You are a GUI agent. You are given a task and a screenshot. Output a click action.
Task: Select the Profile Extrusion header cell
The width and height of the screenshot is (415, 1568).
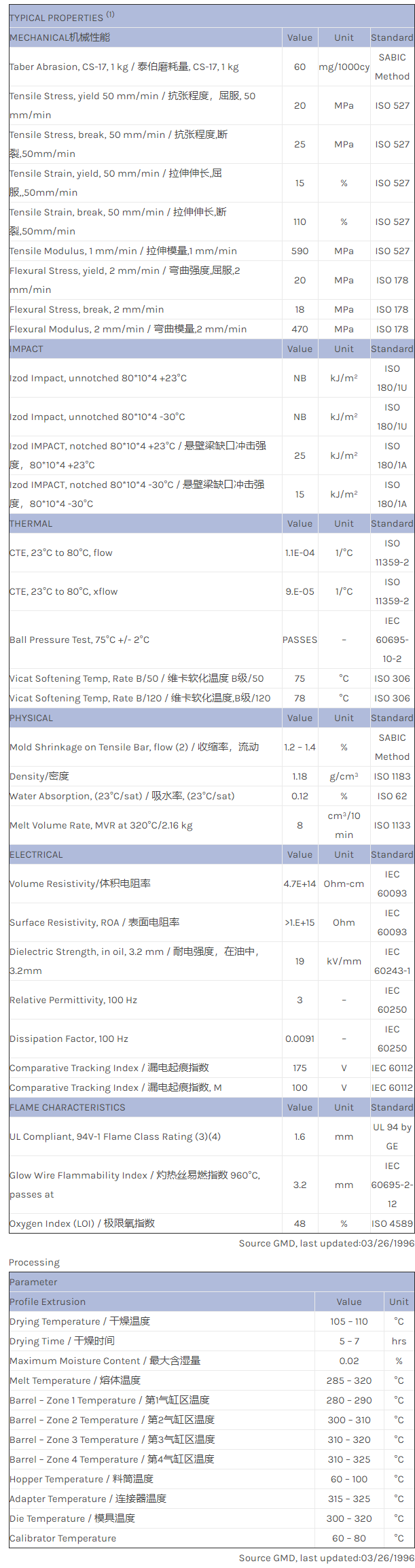pos(48,1302)
